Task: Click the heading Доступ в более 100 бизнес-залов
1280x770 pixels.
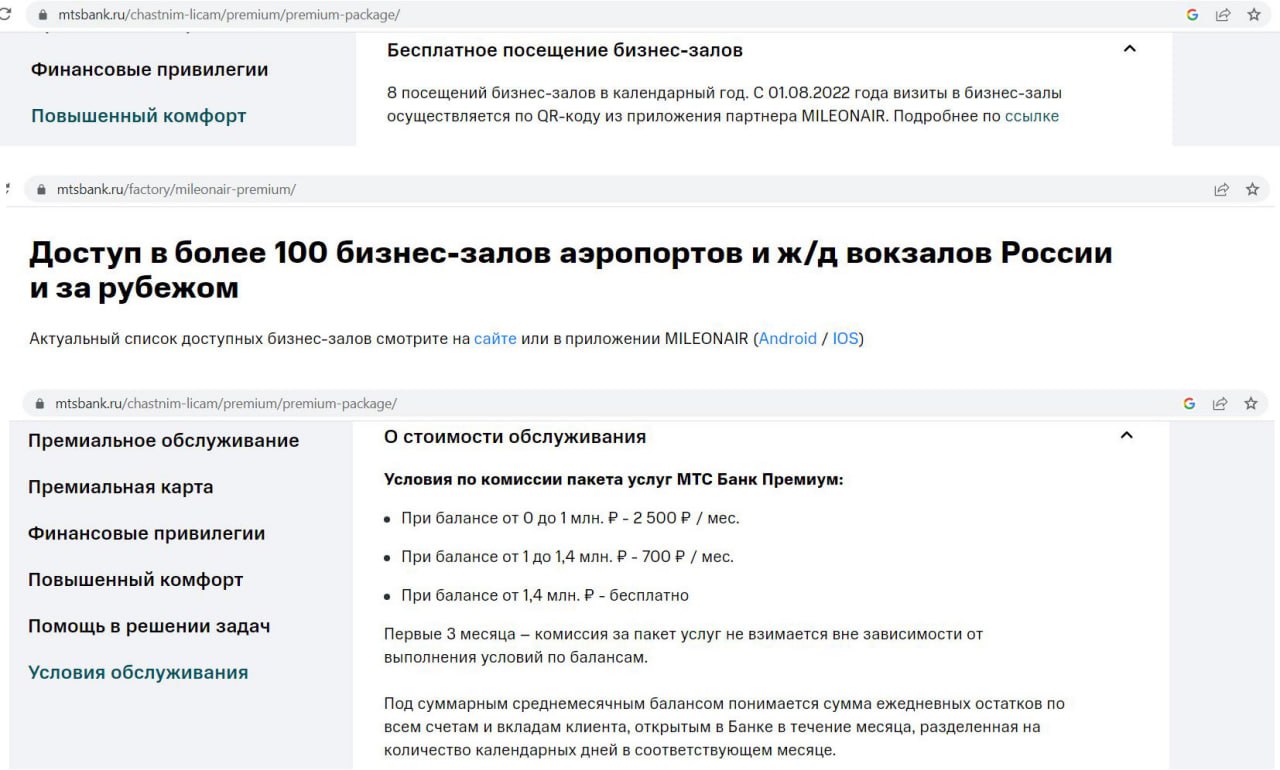Action: point(570,270)
